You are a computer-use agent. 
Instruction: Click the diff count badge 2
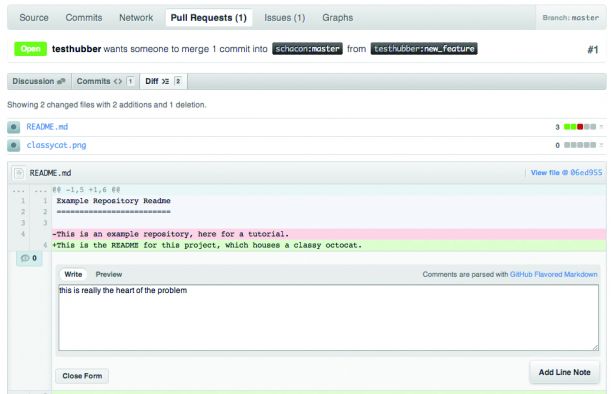point(178,81)
